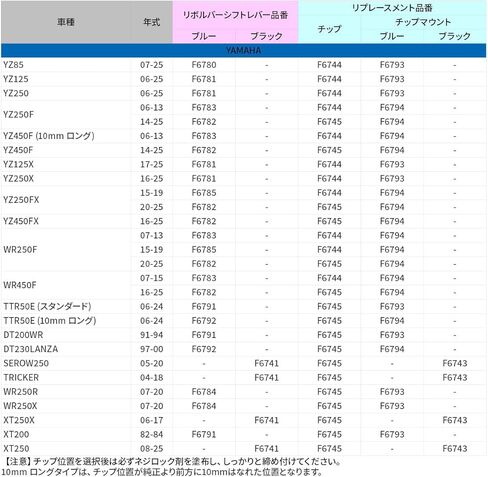
Task: Click the YZ450FX model name
Action: coord(21,221)
